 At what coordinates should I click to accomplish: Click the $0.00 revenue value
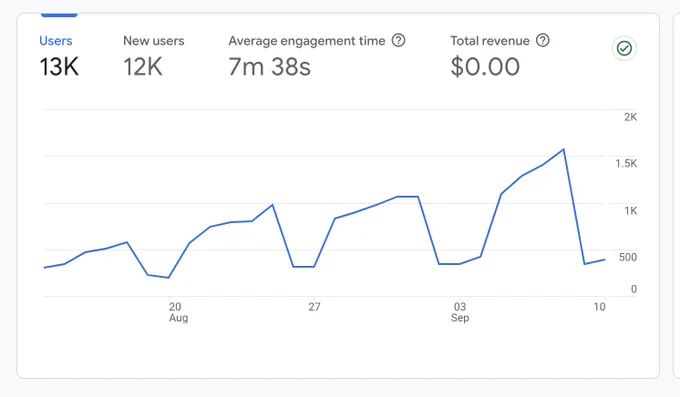pos(485,67)
